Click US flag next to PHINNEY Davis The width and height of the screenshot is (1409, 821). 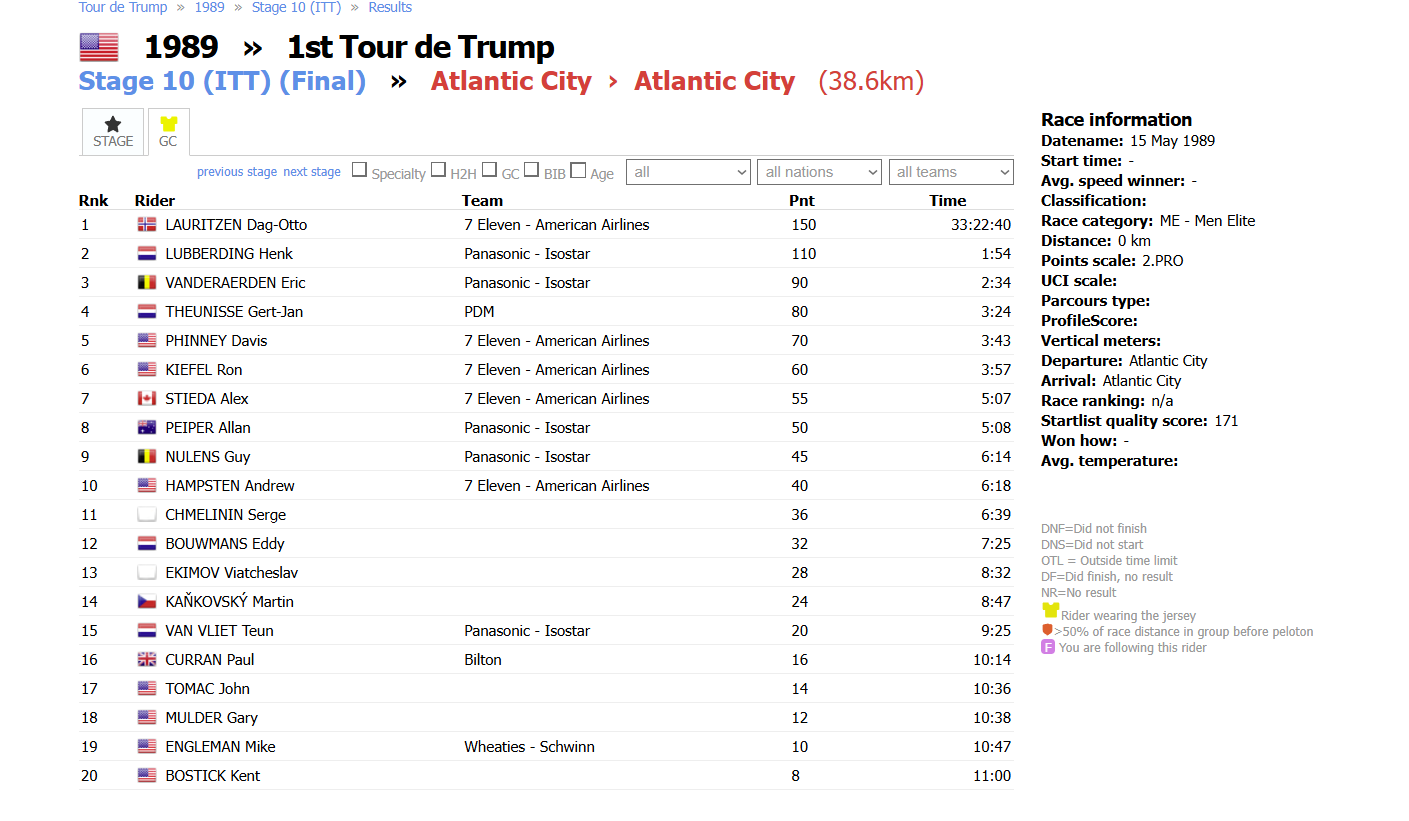point(147,341)
